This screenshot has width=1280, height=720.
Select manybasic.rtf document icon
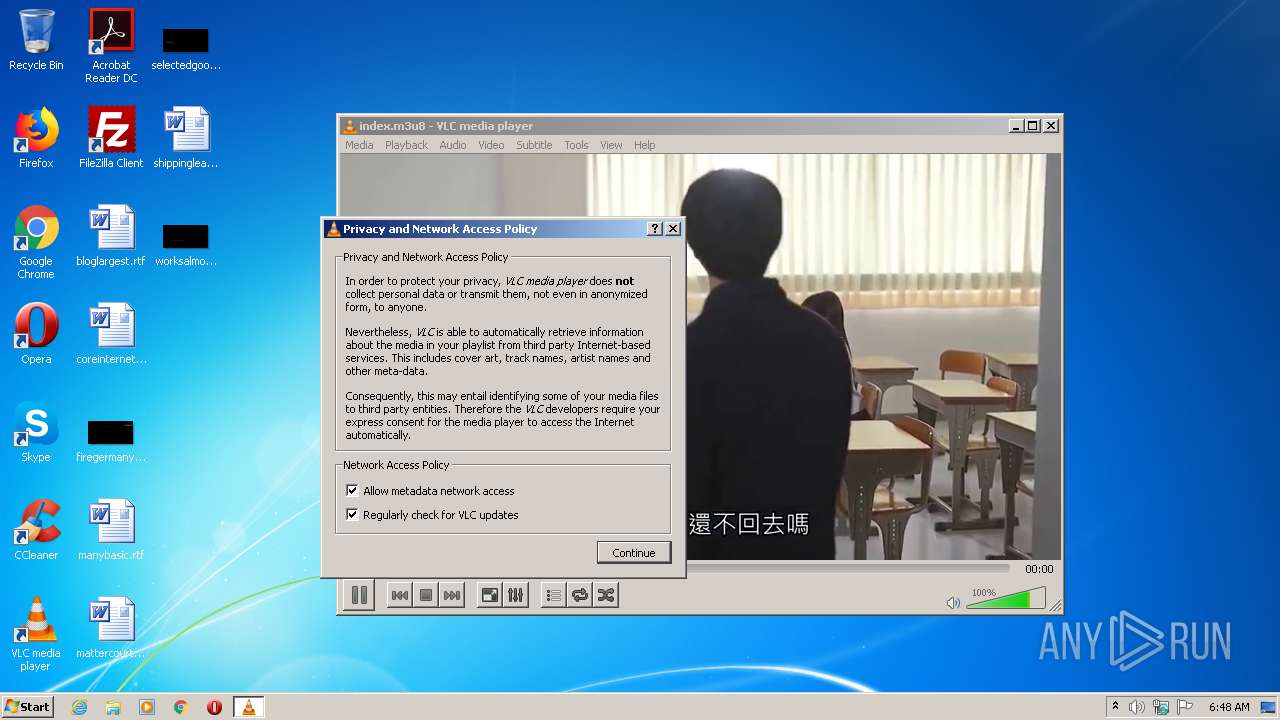coord(111,530)
